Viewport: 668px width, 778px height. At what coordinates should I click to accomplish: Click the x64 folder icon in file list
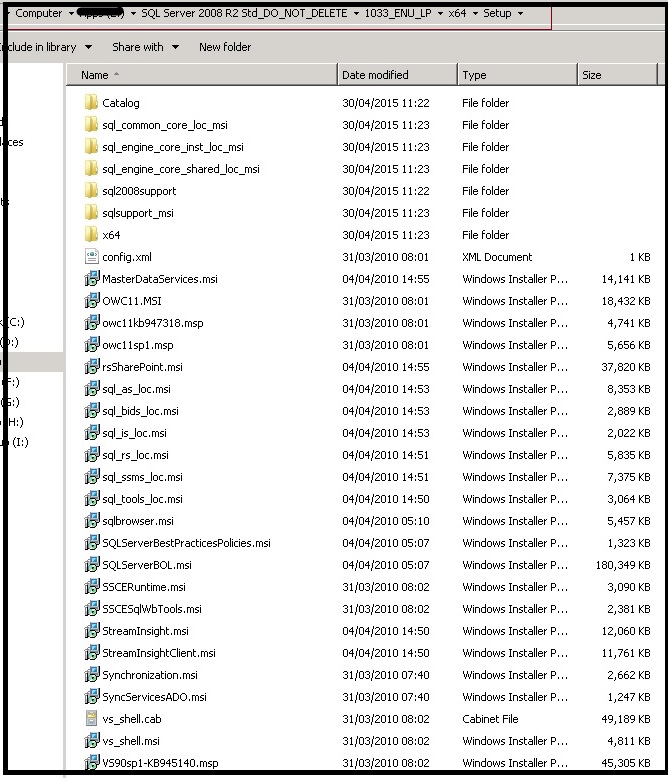91,235
